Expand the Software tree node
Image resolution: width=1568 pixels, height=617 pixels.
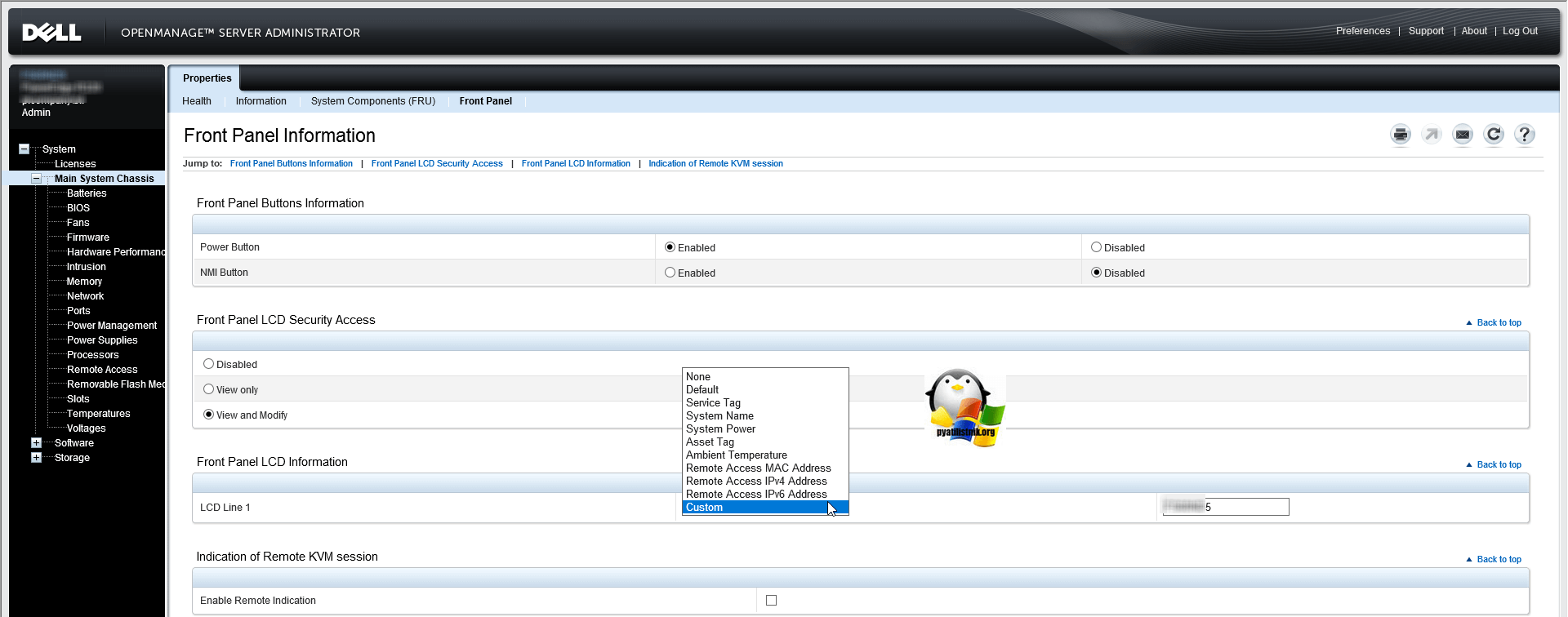tap(36, 443)
